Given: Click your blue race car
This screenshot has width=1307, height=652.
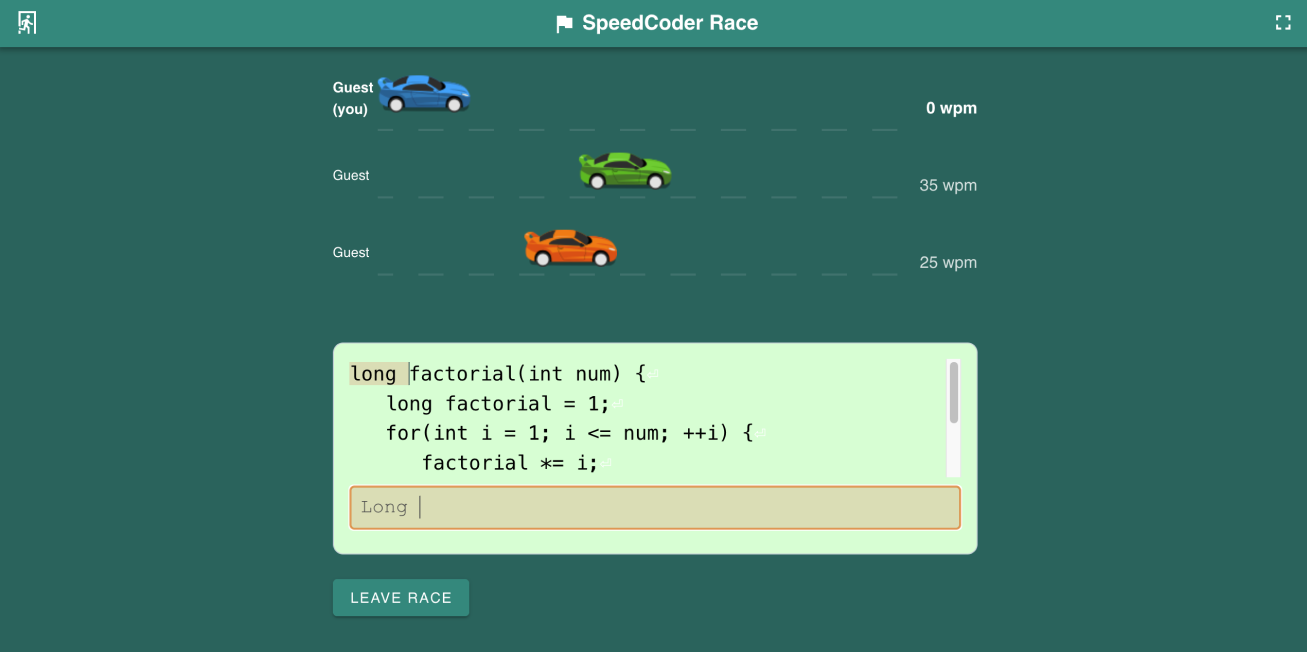Looking at the screenshot, I should click(424, 93).
